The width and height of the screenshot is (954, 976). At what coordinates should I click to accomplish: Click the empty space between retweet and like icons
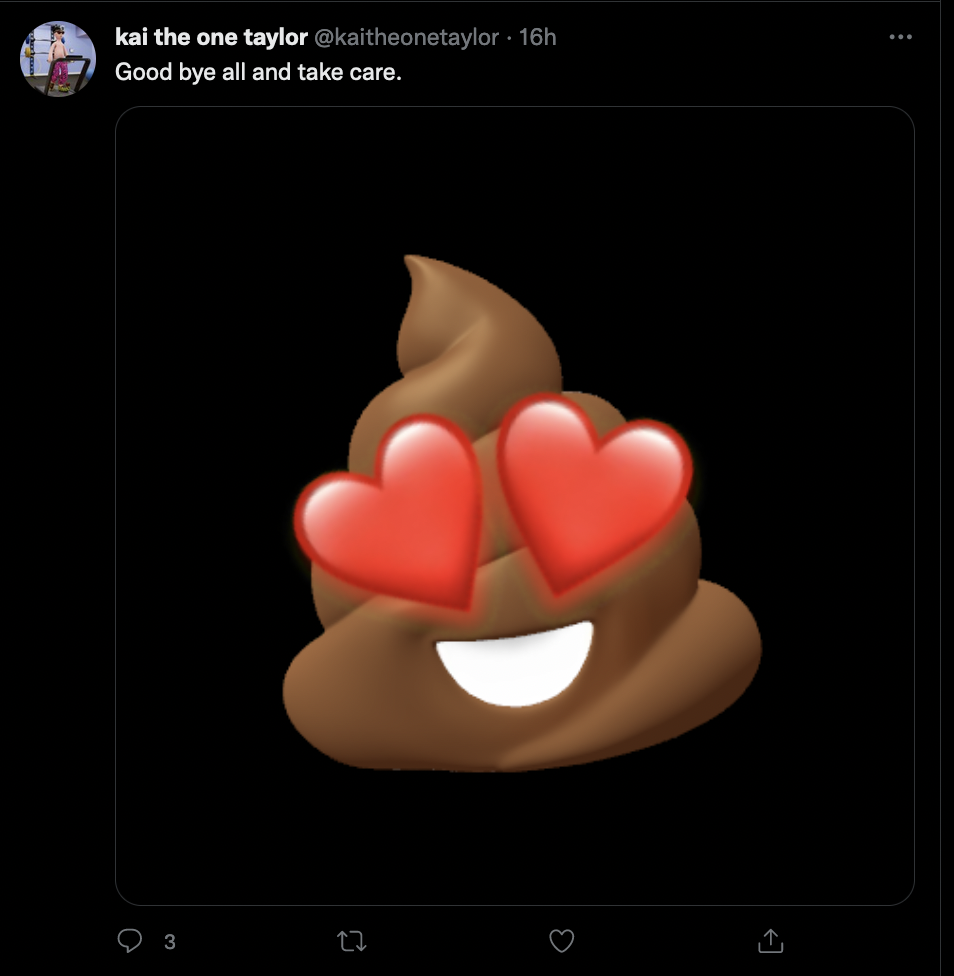pyautogui.click(x=456, y=941)
